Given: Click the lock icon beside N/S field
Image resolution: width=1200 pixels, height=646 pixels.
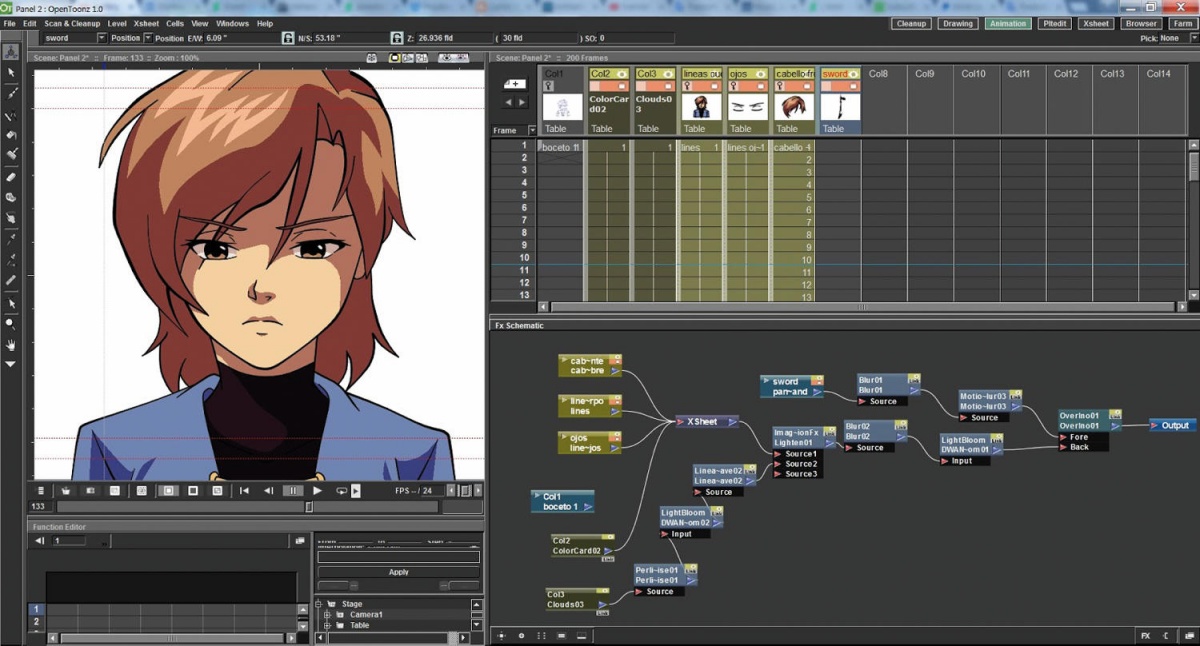Looking at the screenshot, I should click(290, 38).
